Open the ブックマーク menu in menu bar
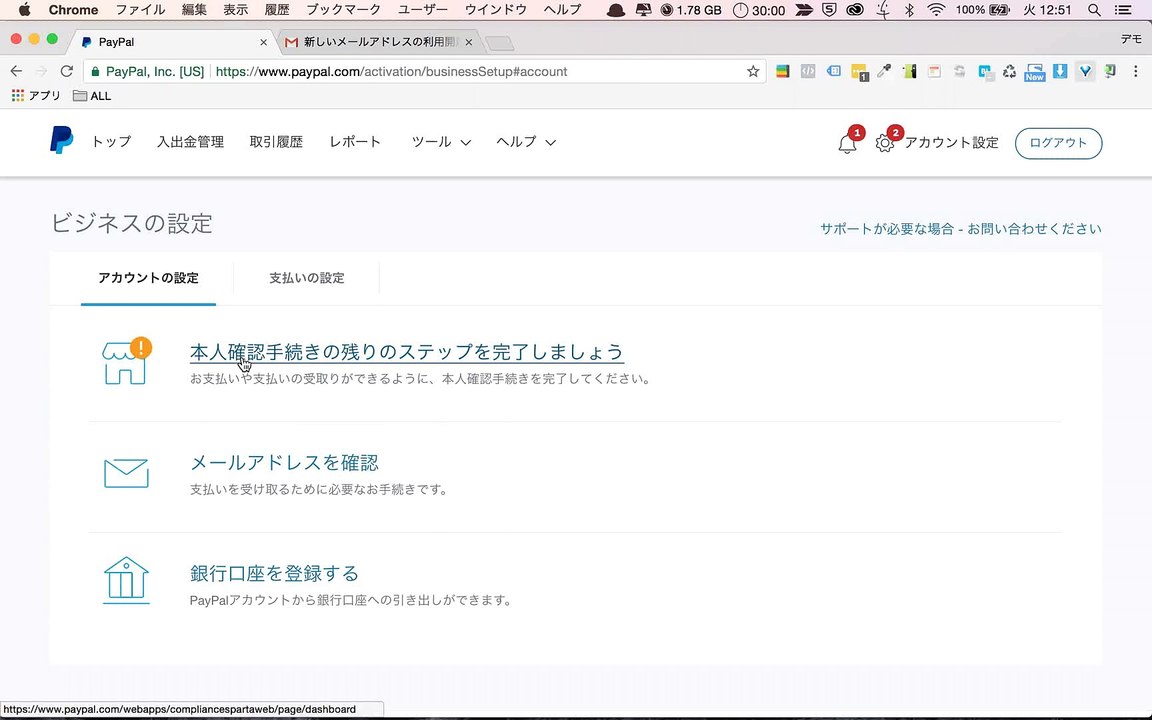The height and width of the screenshot is (720, 1152). coord(343,10)
